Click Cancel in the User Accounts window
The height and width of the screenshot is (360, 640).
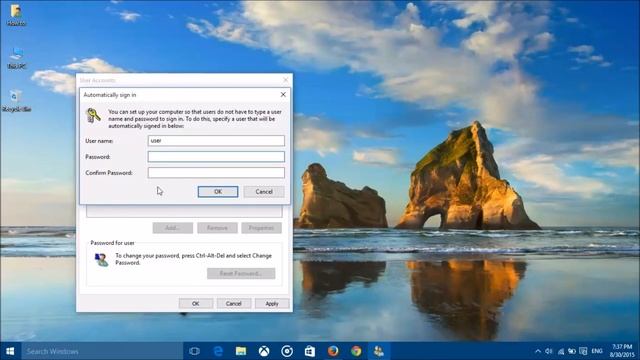click(233, 303)
